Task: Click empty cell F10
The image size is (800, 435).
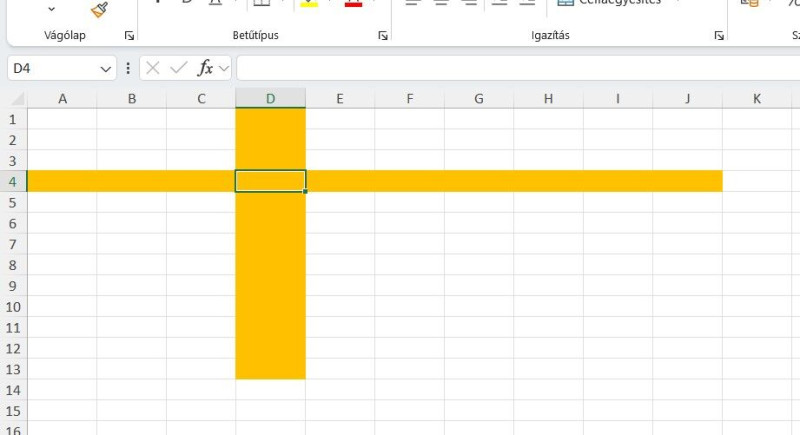Action: coord(410,307)
